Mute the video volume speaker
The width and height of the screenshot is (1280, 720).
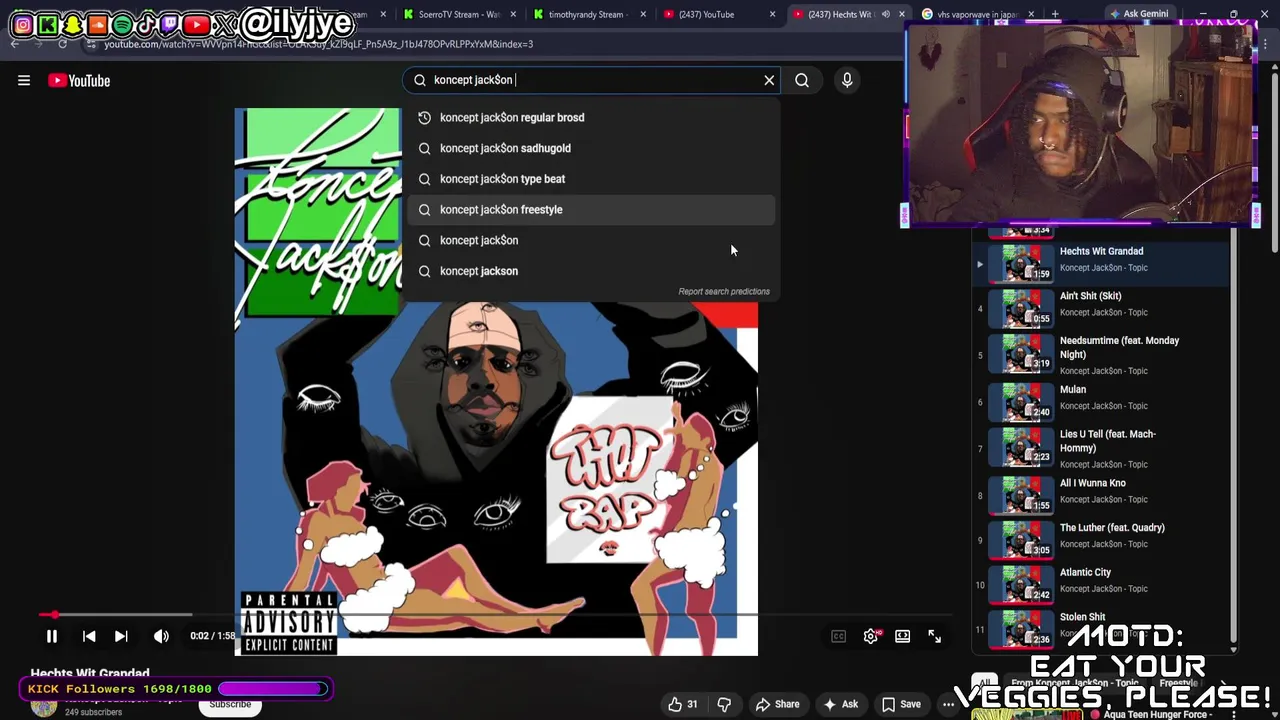(161, 636)
